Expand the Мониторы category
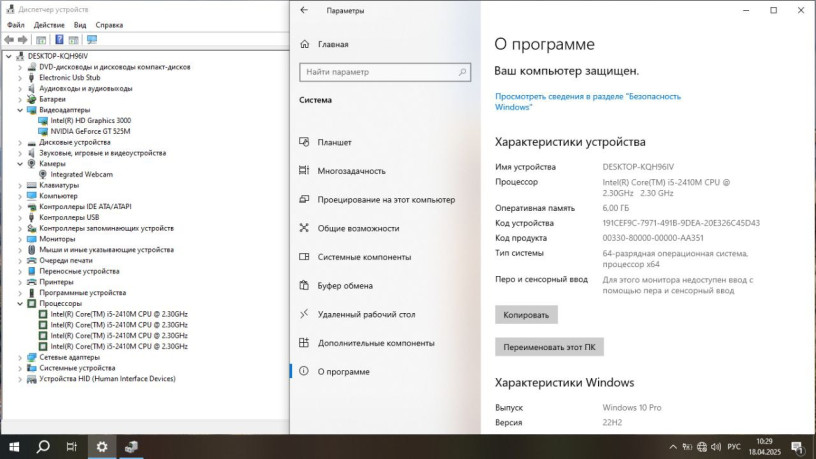 point(20,239)
